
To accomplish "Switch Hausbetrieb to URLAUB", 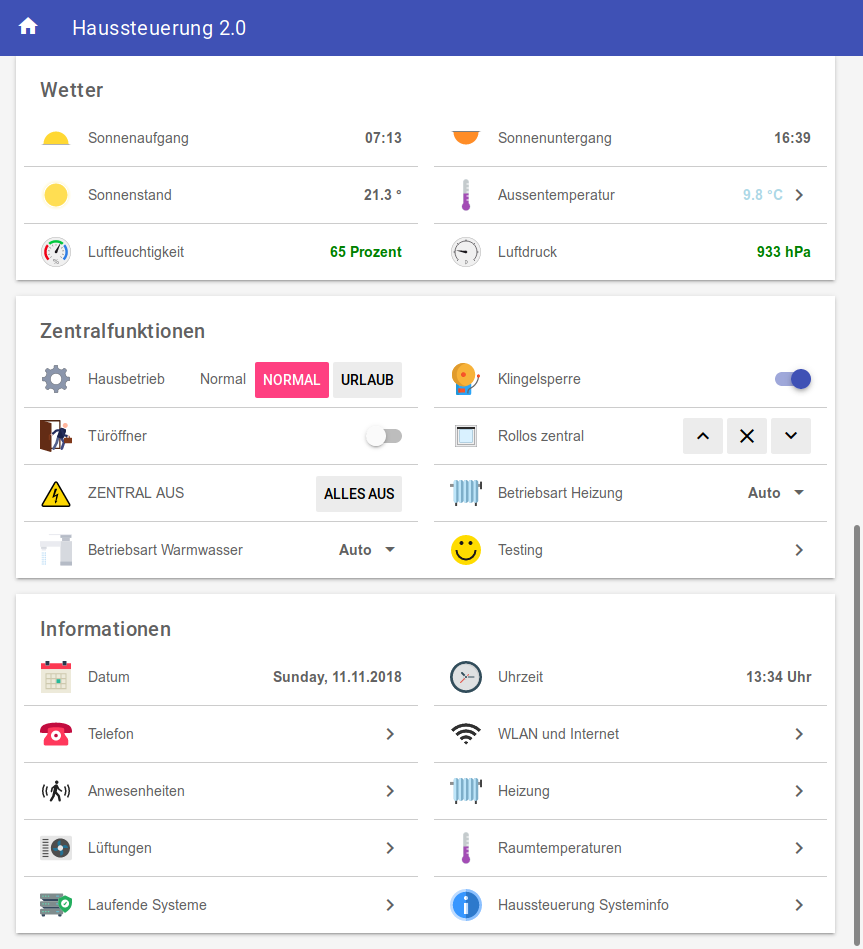I will point(367,379).
